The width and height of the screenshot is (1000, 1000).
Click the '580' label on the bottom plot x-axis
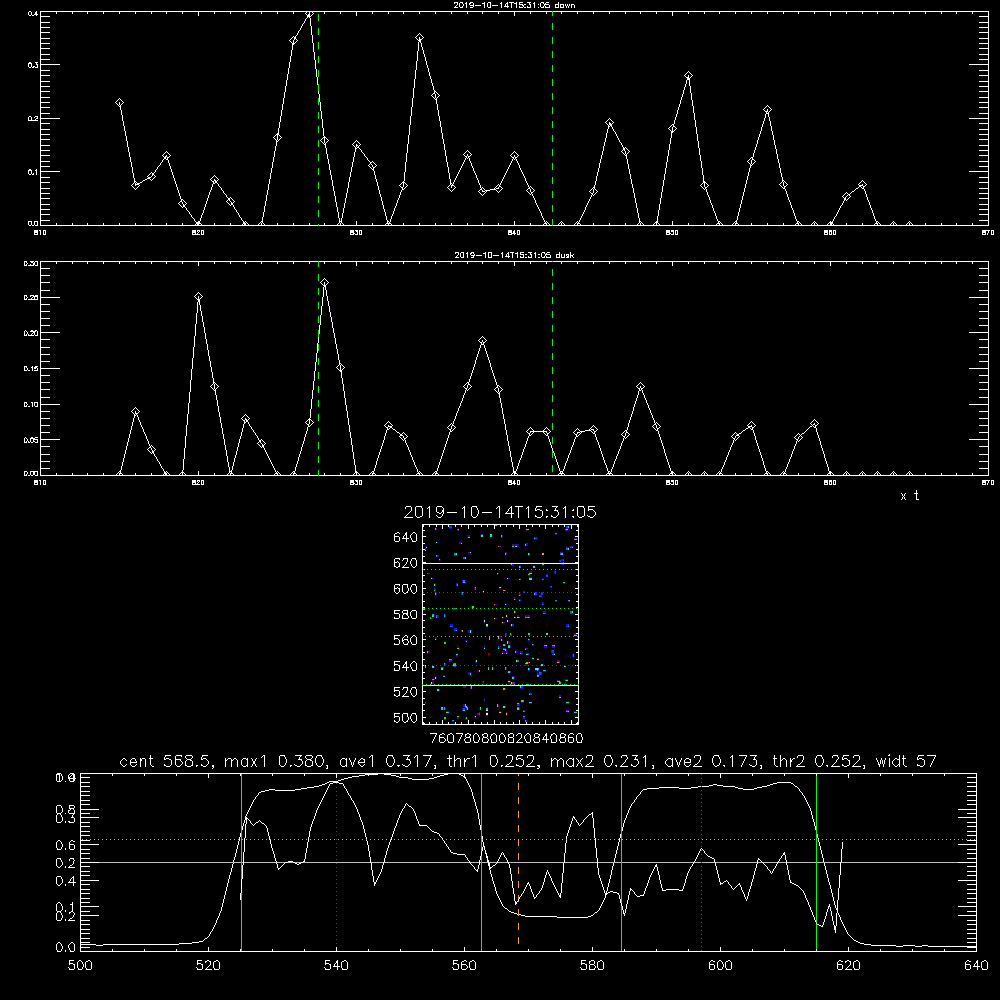(x=592, y=966)
